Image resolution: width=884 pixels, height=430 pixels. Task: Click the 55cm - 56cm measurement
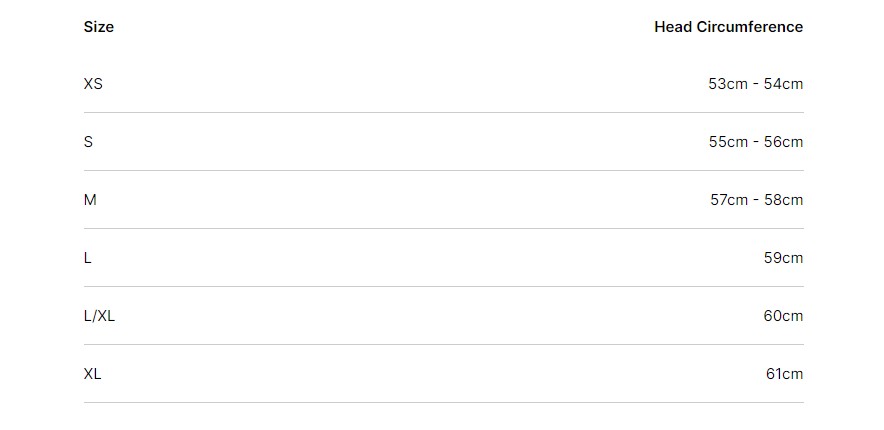[756, 142]
